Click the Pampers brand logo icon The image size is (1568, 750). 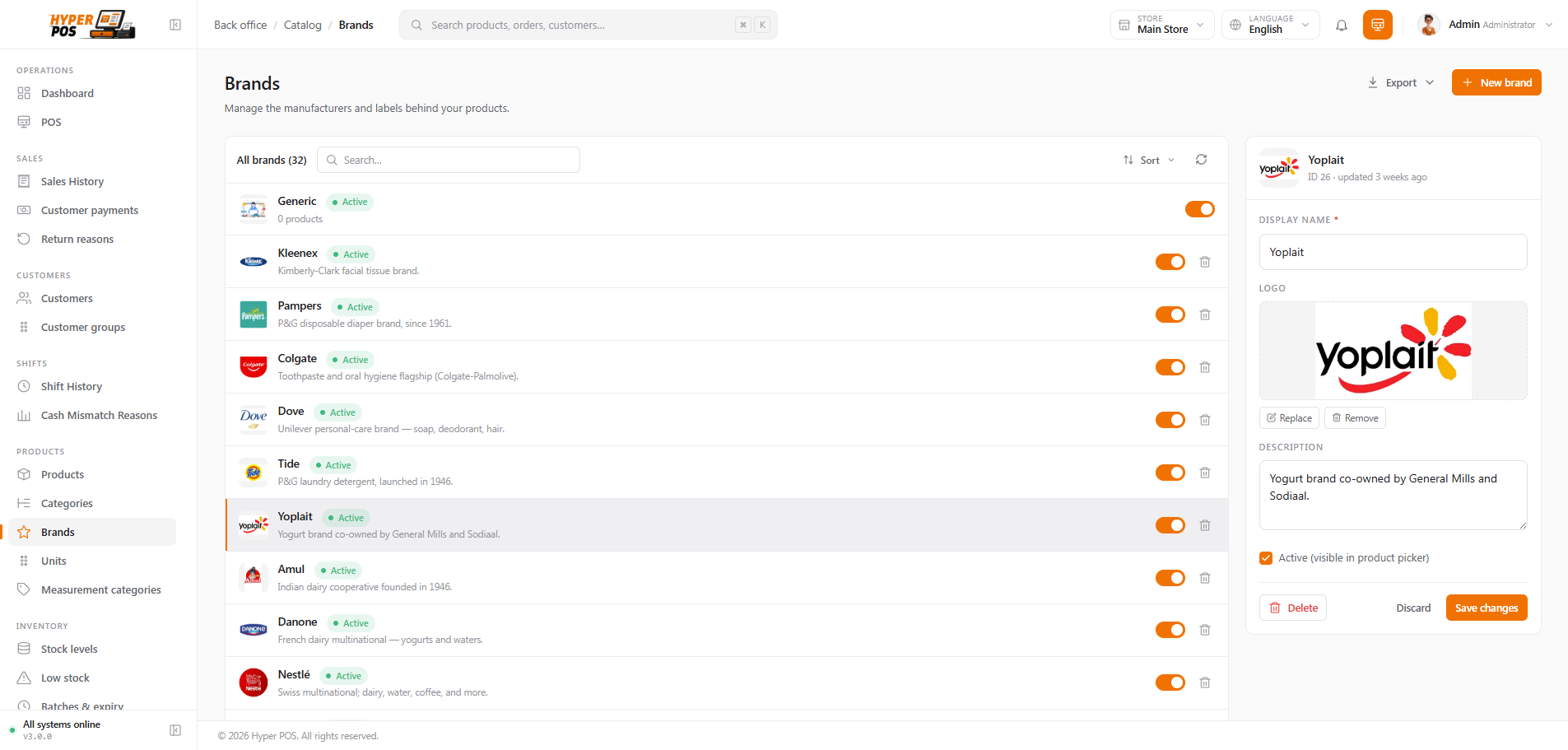[x=254, y=314]
